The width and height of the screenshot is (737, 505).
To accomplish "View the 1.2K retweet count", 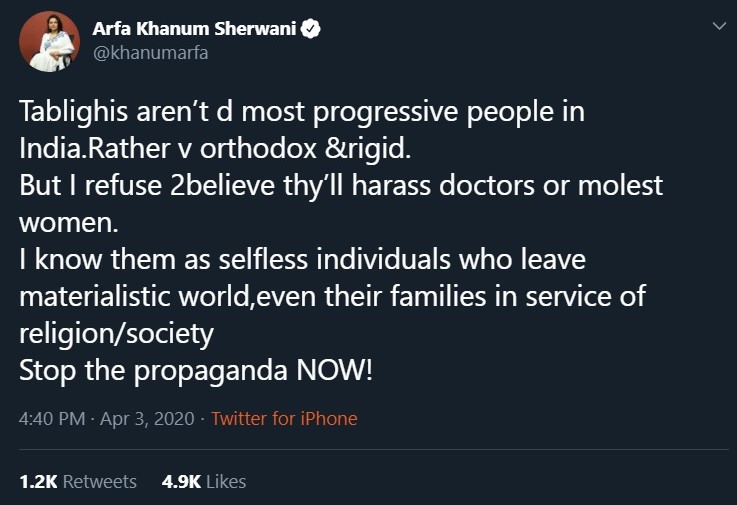I will 38,481.
